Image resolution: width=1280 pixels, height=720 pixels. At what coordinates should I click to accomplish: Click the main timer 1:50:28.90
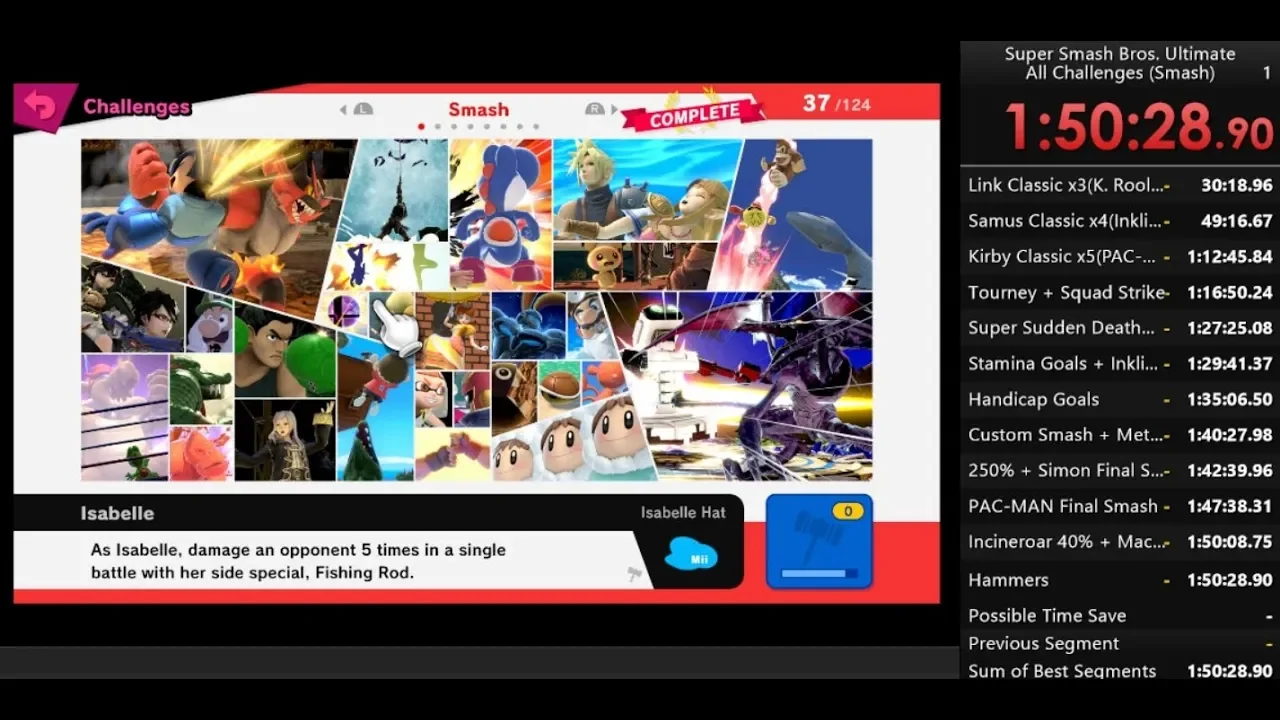coord(1139,127)
